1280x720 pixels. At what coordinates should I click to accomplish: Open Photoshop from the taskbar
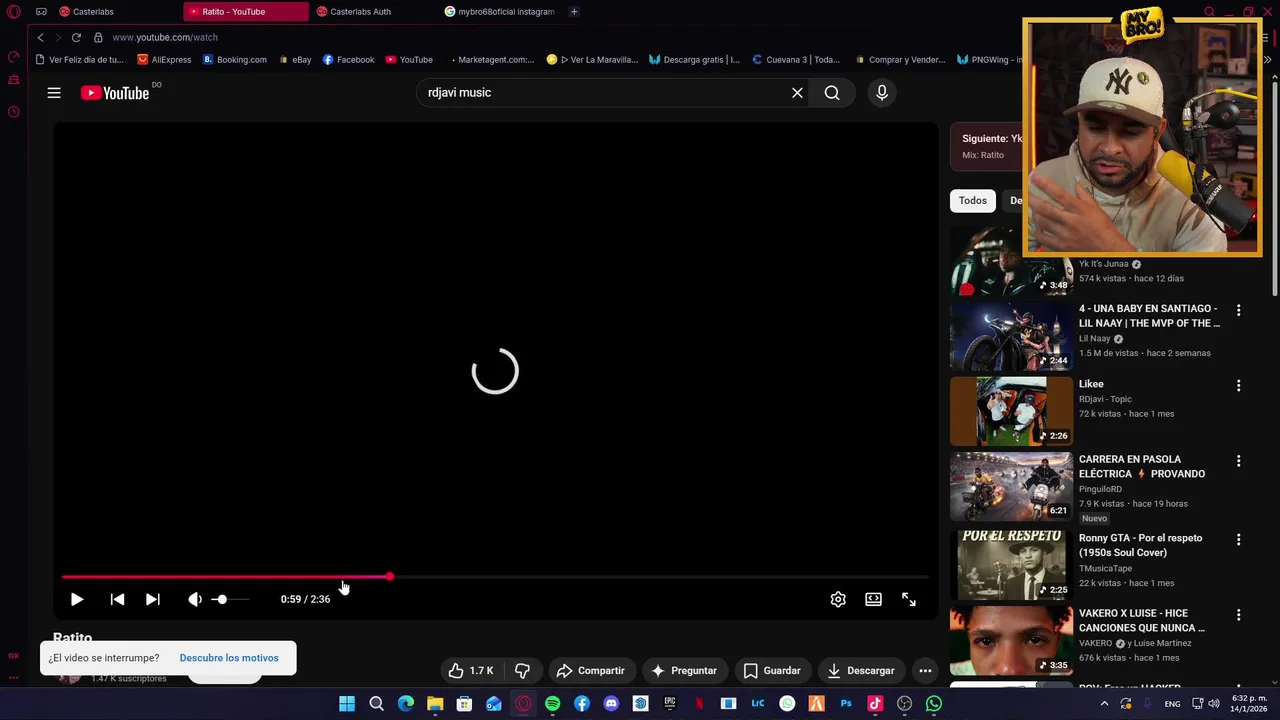tap(846, 704)
